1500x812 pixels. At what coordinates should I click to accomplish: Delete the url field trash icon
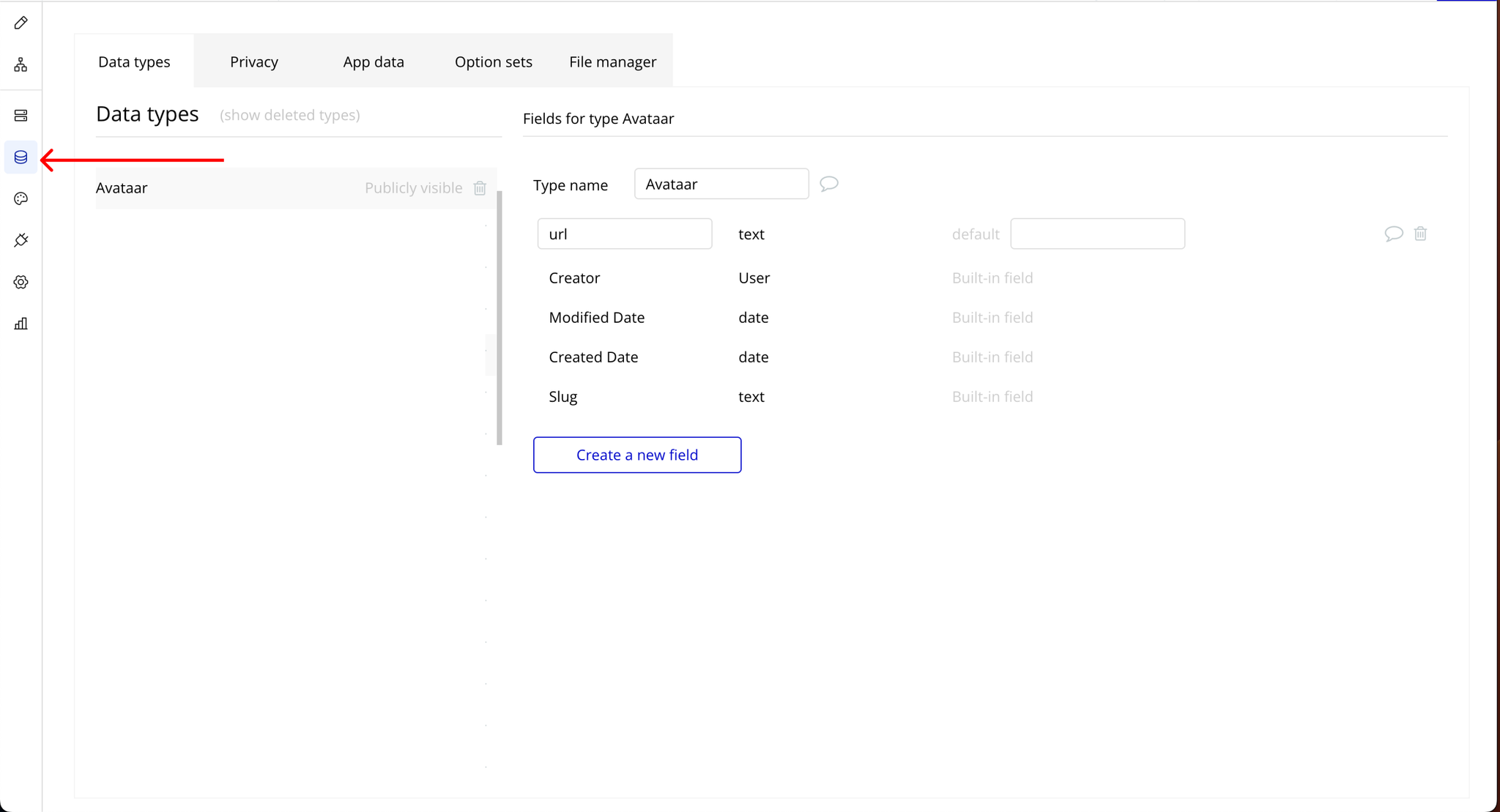(x=1420, y=234)
